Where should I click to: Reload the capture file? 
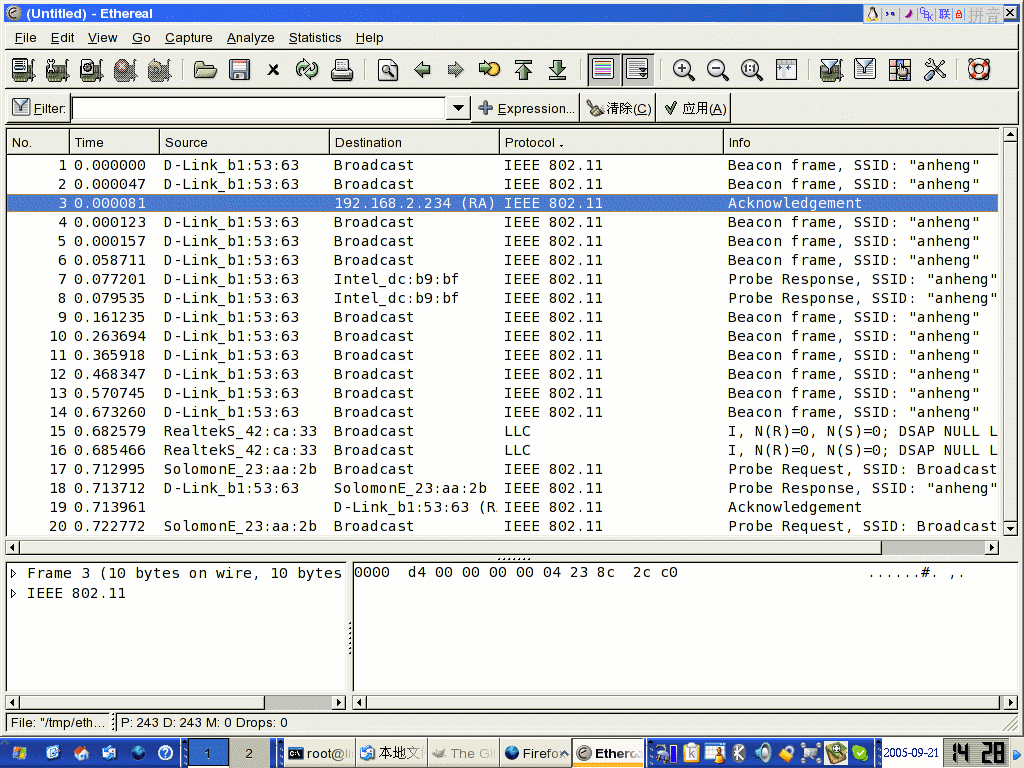point(307,70)
